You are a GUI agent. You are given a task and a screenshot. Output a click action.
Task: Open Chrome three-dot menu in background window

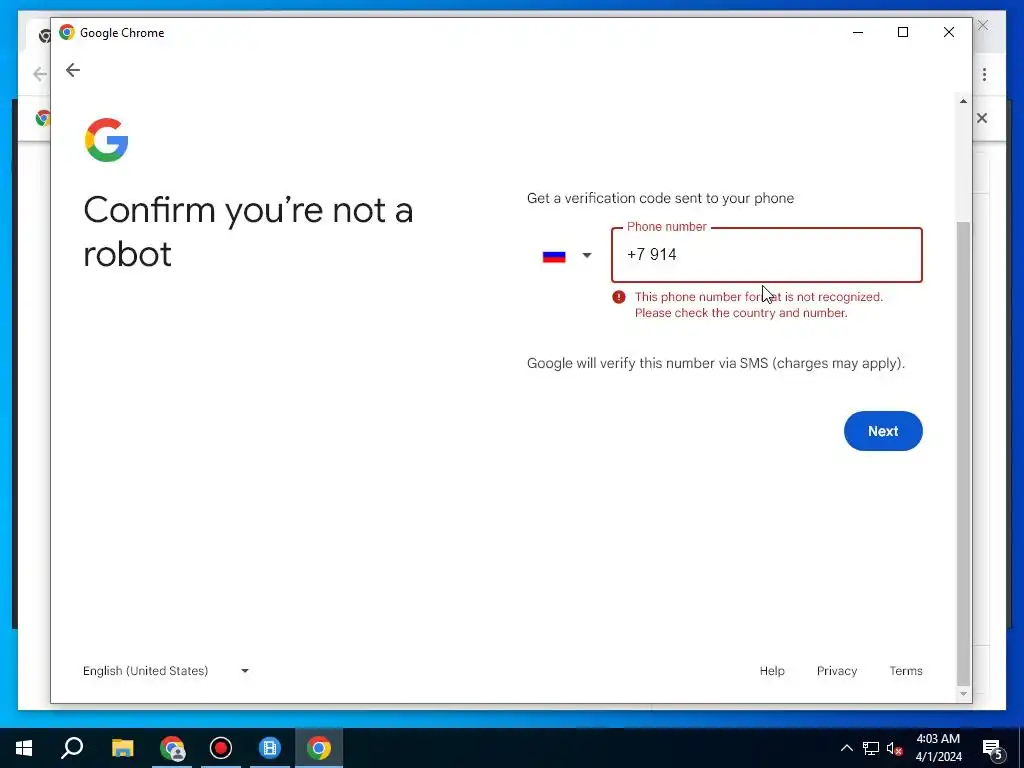984,74
